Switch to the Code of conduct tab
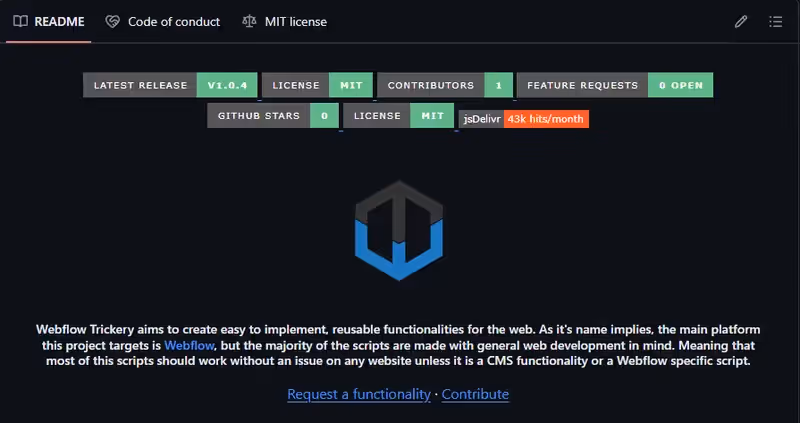Screen dimensions: 800x423 (x=163, y=21)
